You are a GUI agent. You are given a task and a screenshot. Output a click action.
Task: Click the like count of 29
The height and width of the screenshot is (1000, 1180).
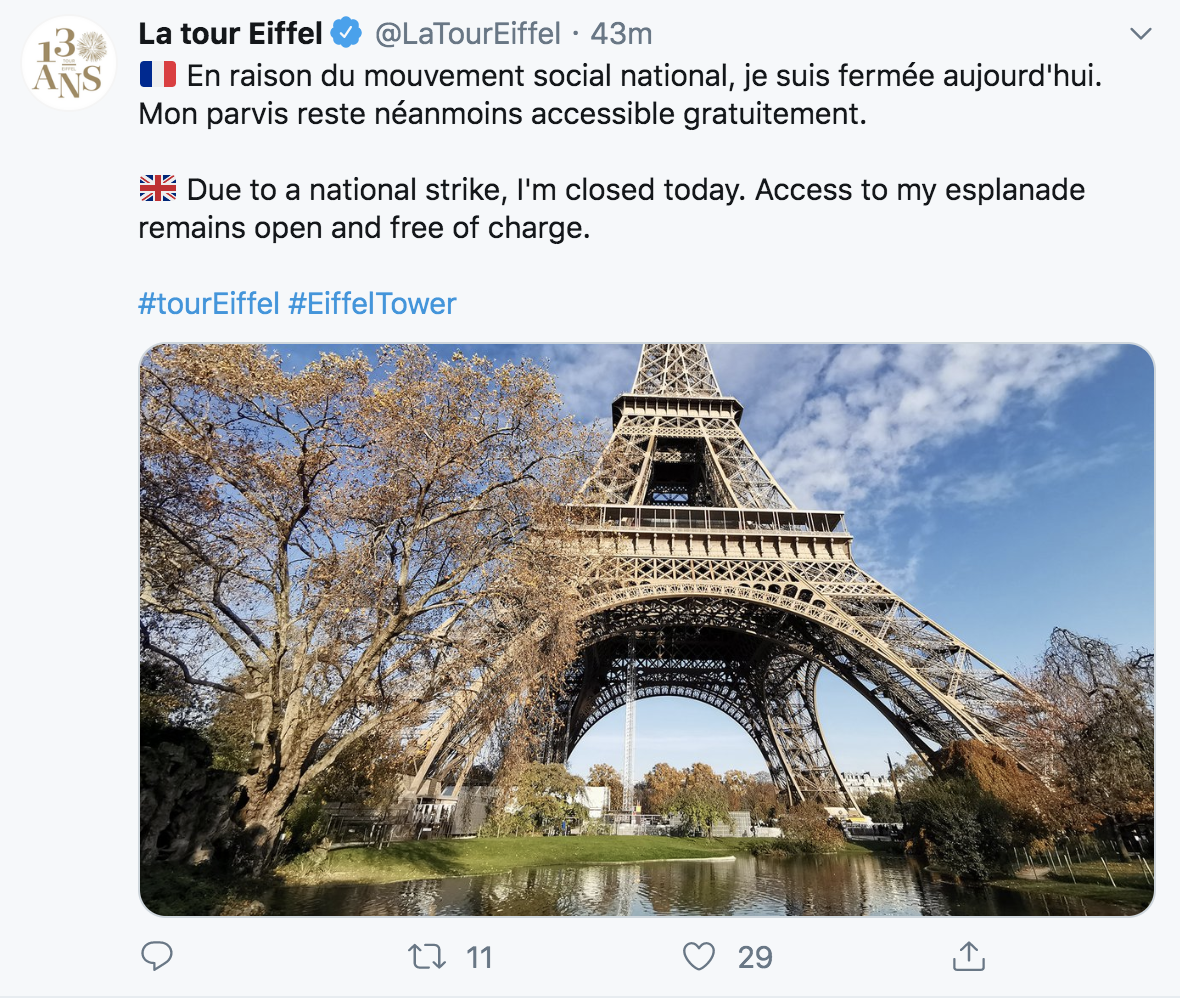coord(755,958)
